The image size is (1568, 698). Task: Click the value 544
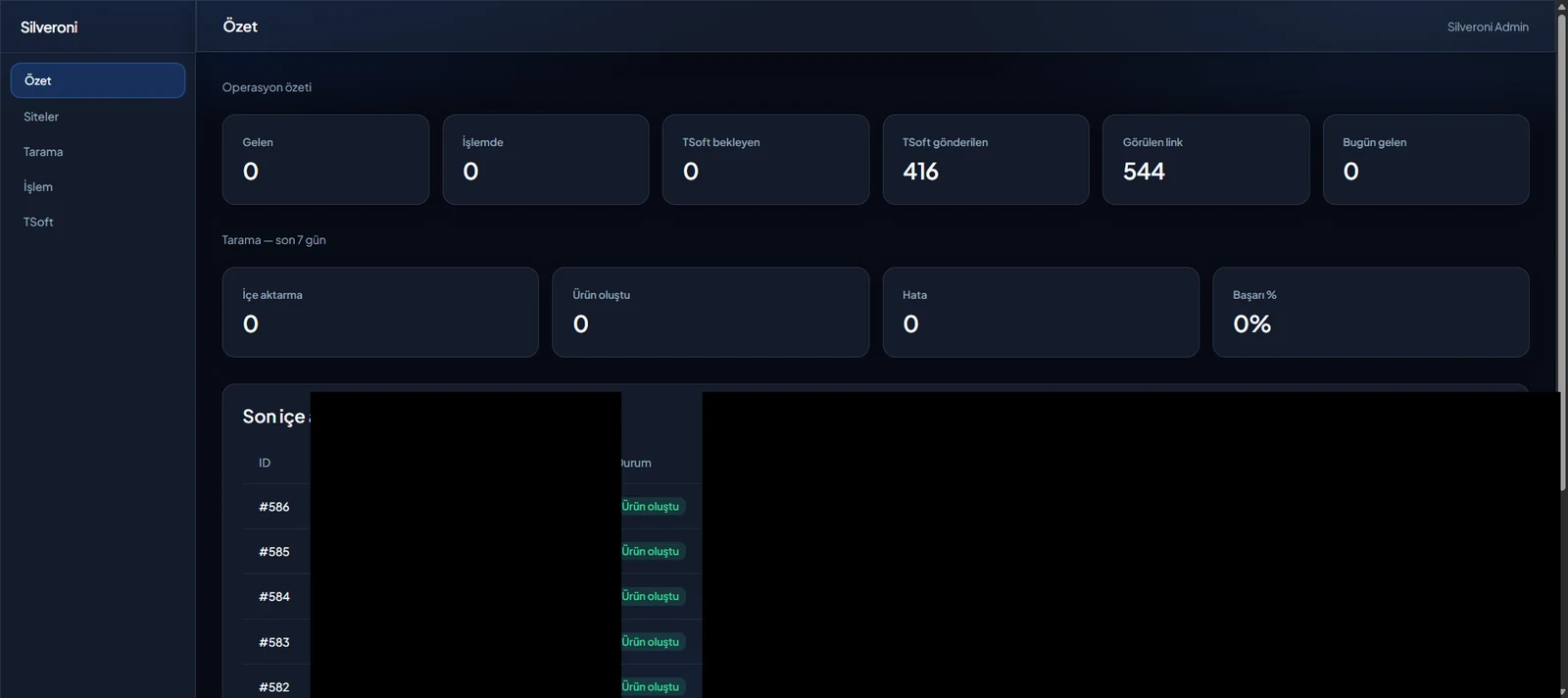(x=1144, y=172)
